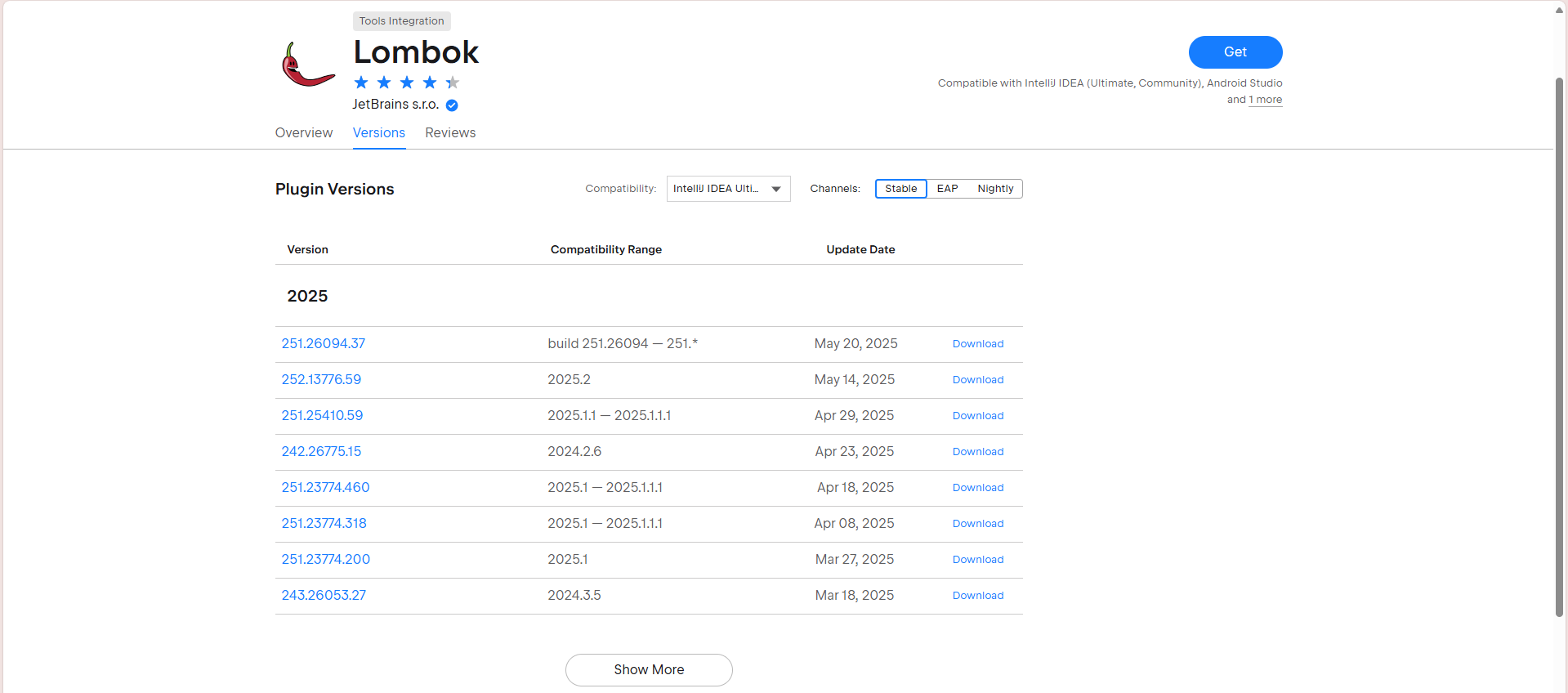Open the IntelliJ IDEA compatibility dropdown
The width and height of the screenshot is (1568, 693).
tap(728, 189)
